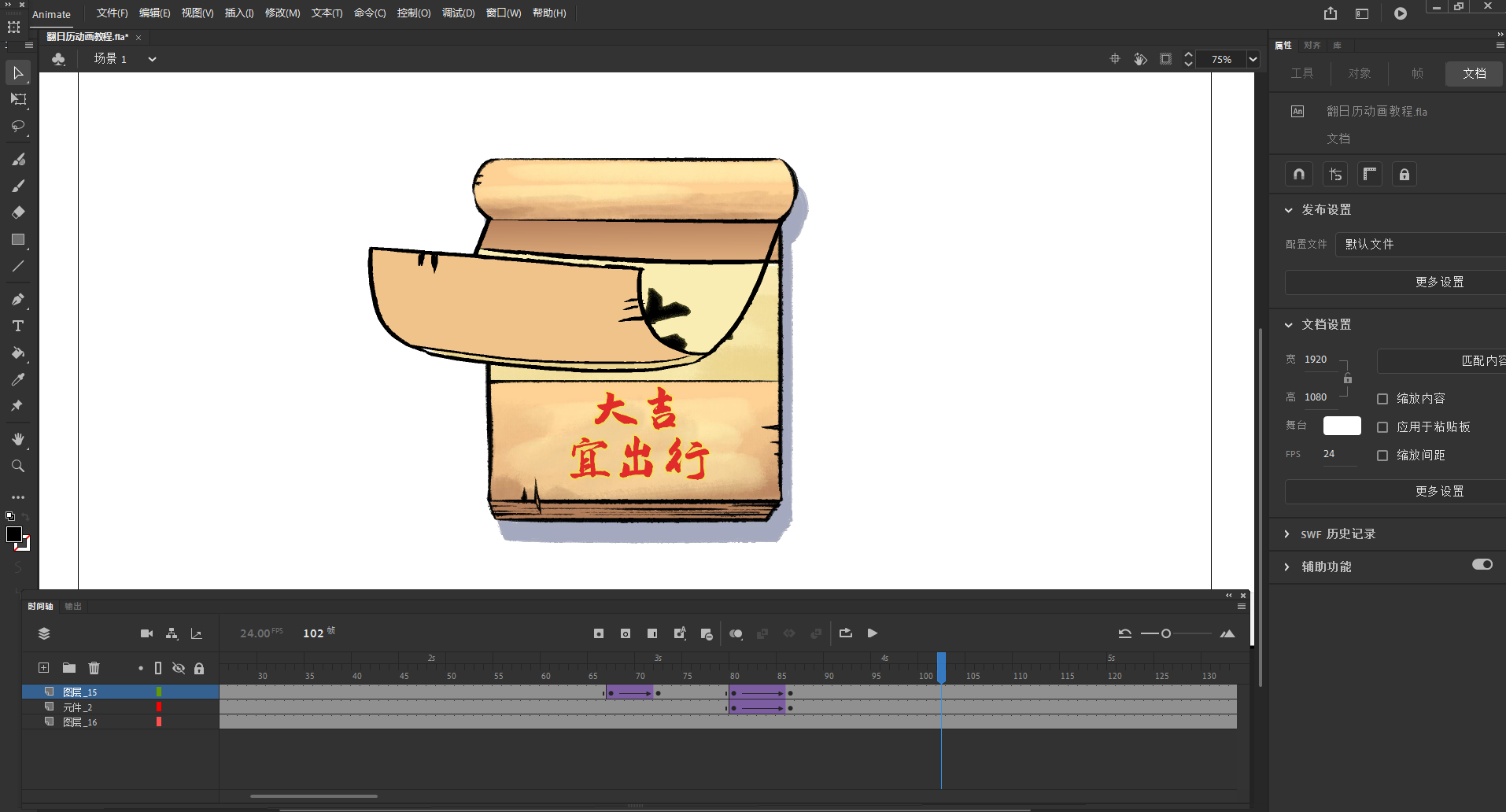The height and width of the screenshot is (812, 1506).
Task: Toggle the 应用于粘贴板 checkbox
Action: pyautogui.click(x=1382, y=427)
